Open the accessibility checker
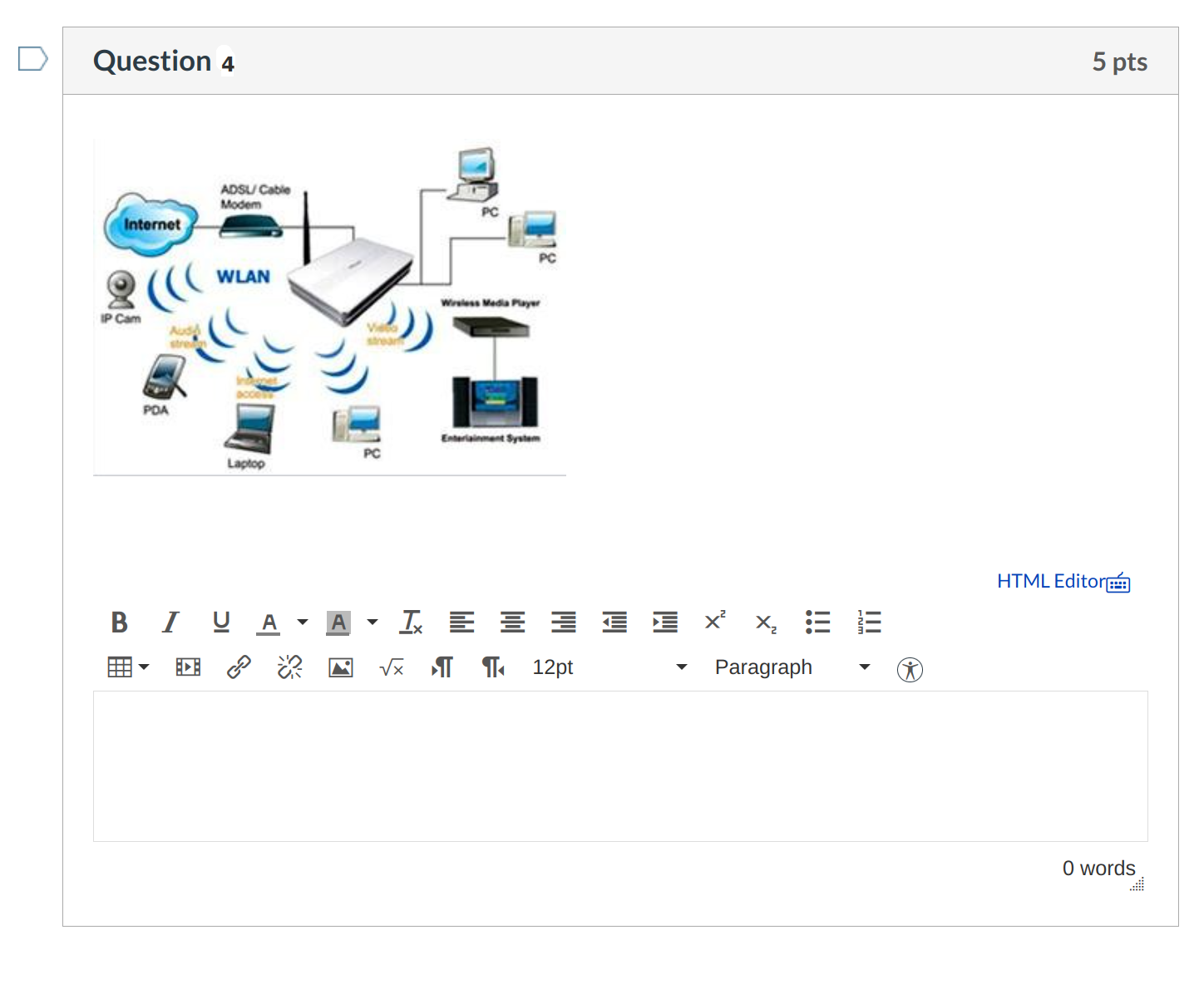The width and height of the screenshot is (1204, 999). click(910, 669)
